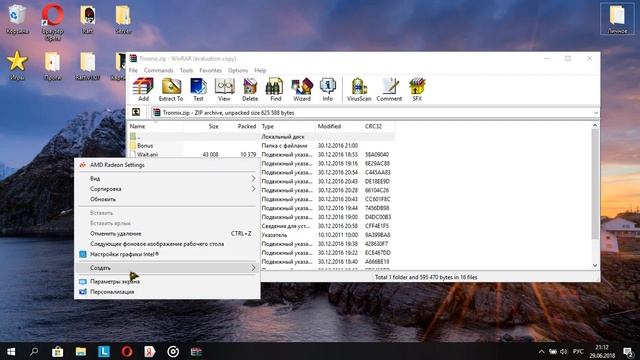Click the file list scrollbar down arrow
The height and width of the screenshot is (360, 640).
pos(595,265)
